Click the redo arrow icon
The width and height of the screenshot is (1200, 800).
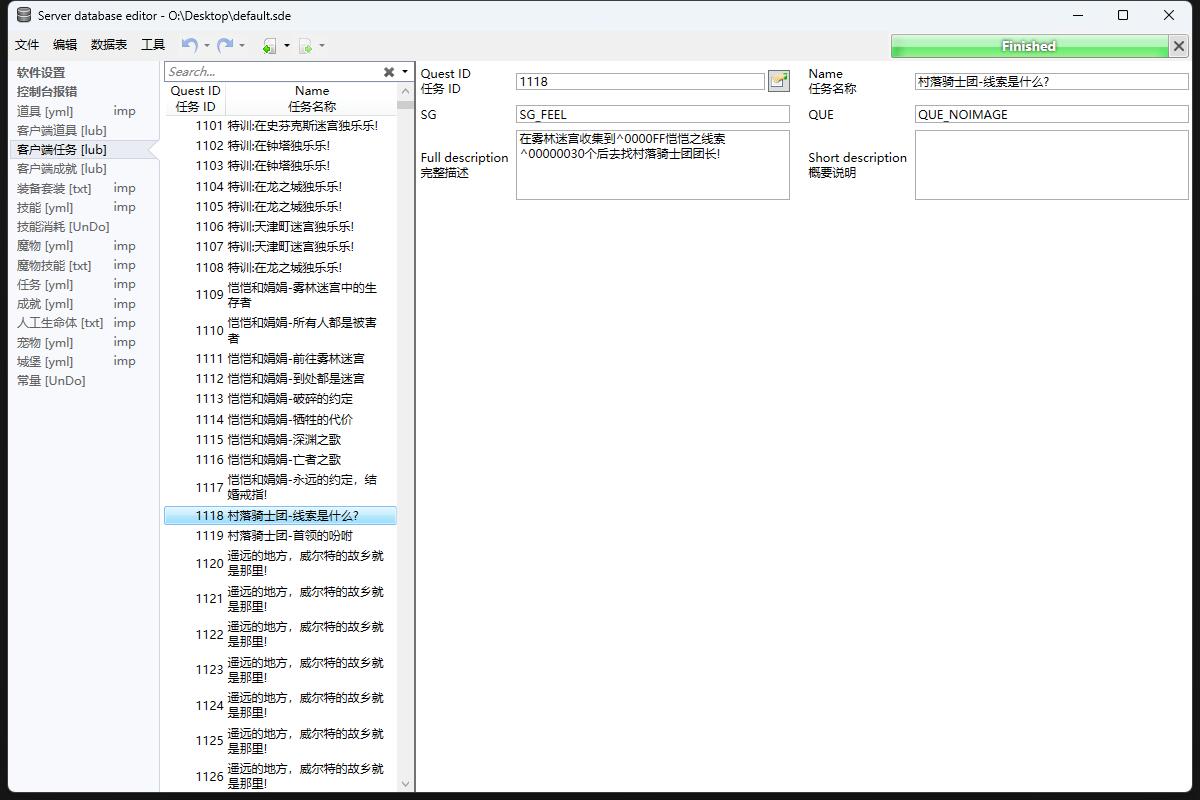[x=225, y=45]
